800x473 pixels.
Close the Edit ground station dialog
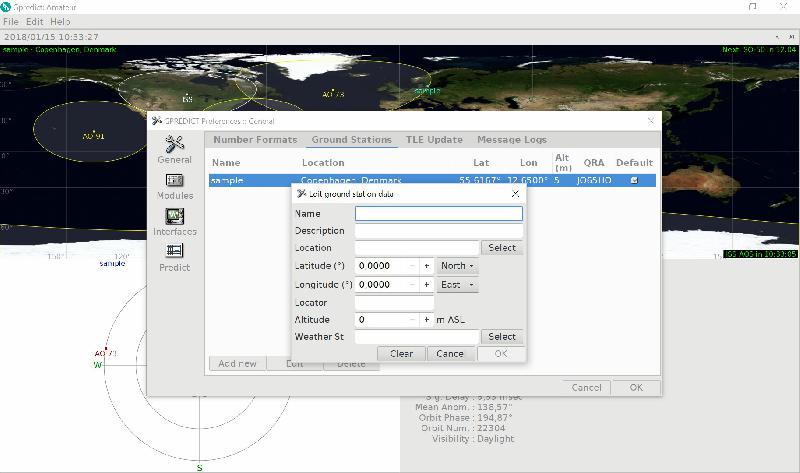[x=515, y=193]
